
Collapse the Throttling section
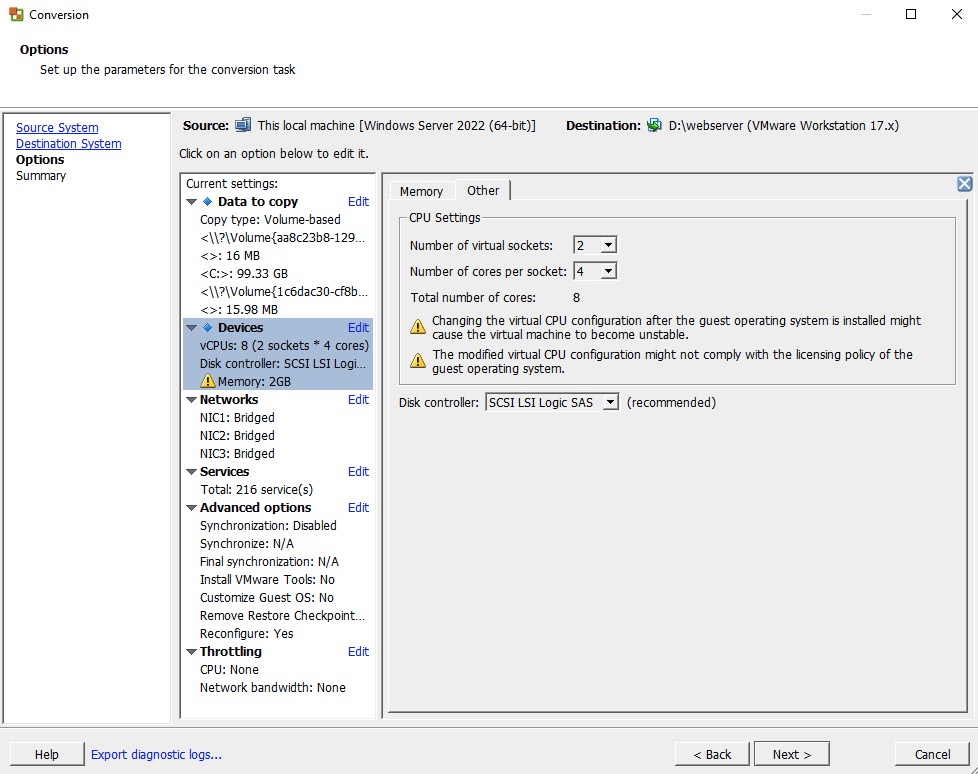(191, 652)
